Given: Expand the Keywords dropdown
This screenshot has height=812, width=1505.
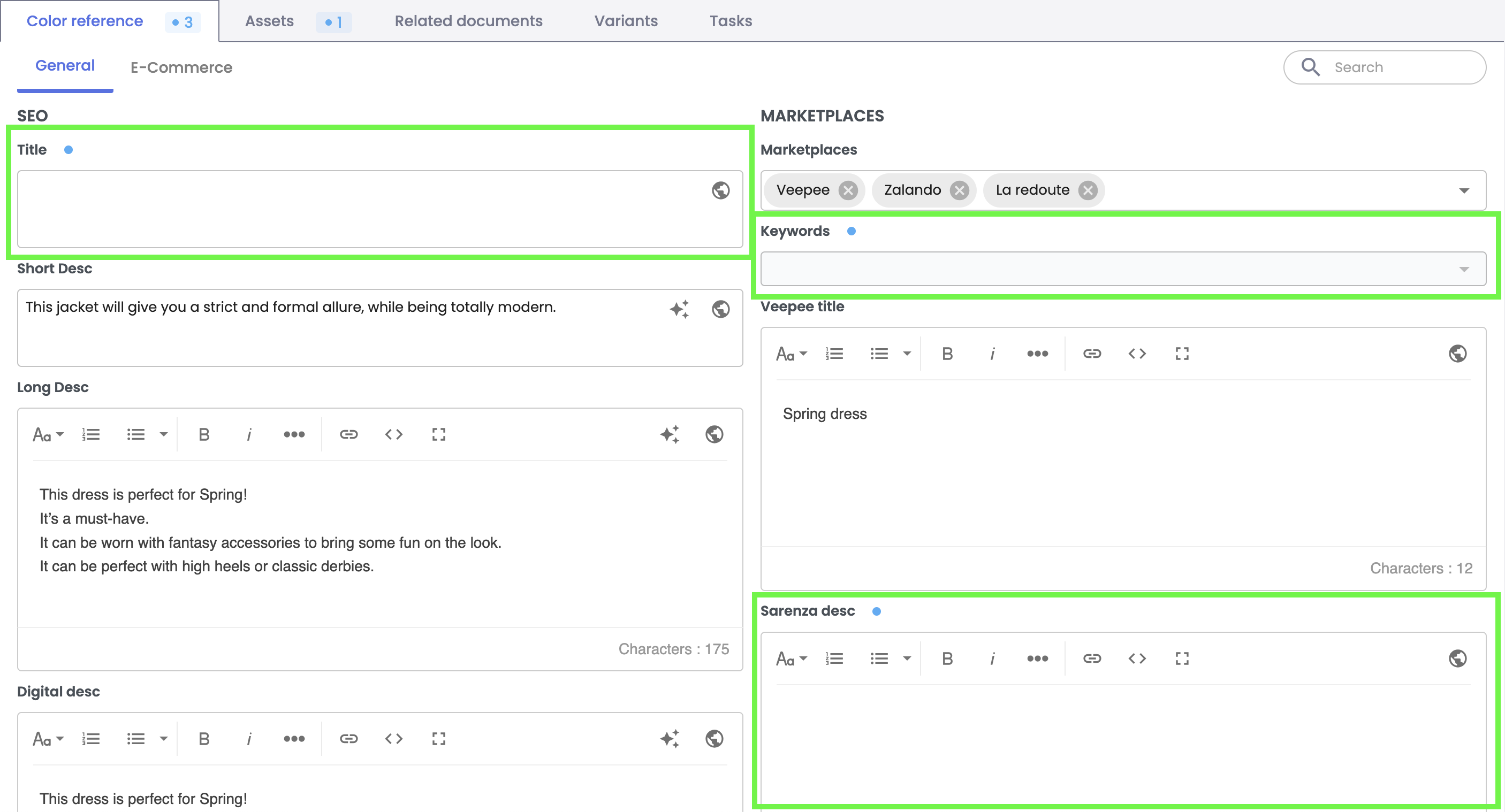Looking at the screenshot, I should (1463, 269).
